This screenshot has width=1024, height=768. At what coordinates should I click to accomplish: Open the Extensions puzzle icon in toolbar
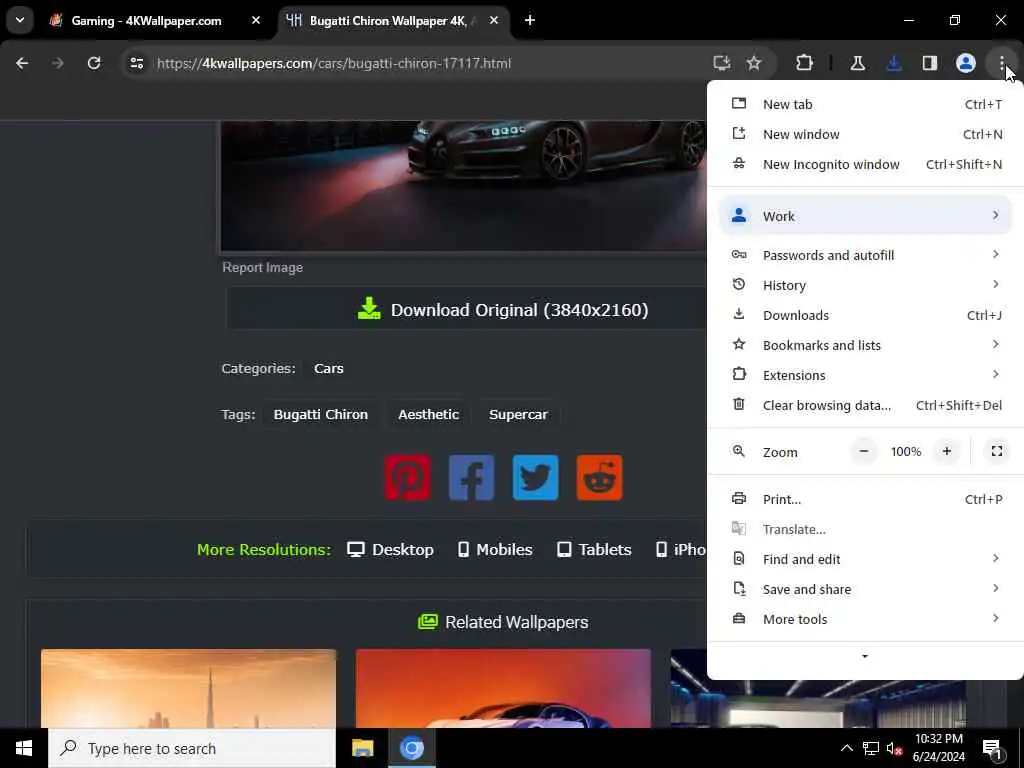click(x=805, y=63)
